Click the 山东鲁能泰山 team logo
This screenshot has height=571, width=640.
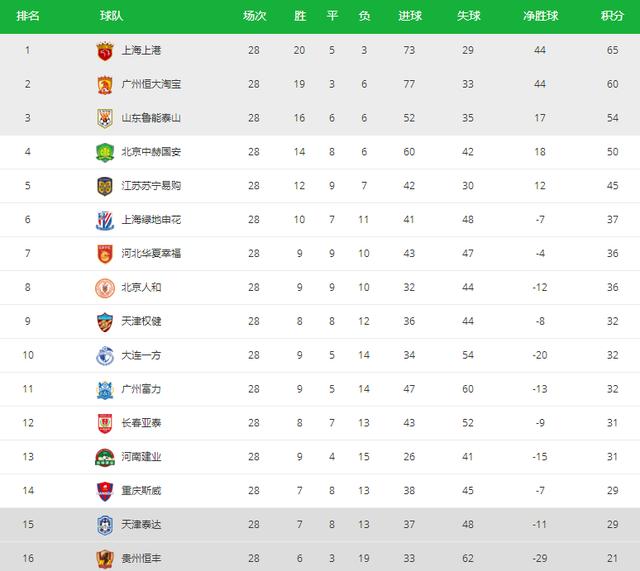click(105, 118)
